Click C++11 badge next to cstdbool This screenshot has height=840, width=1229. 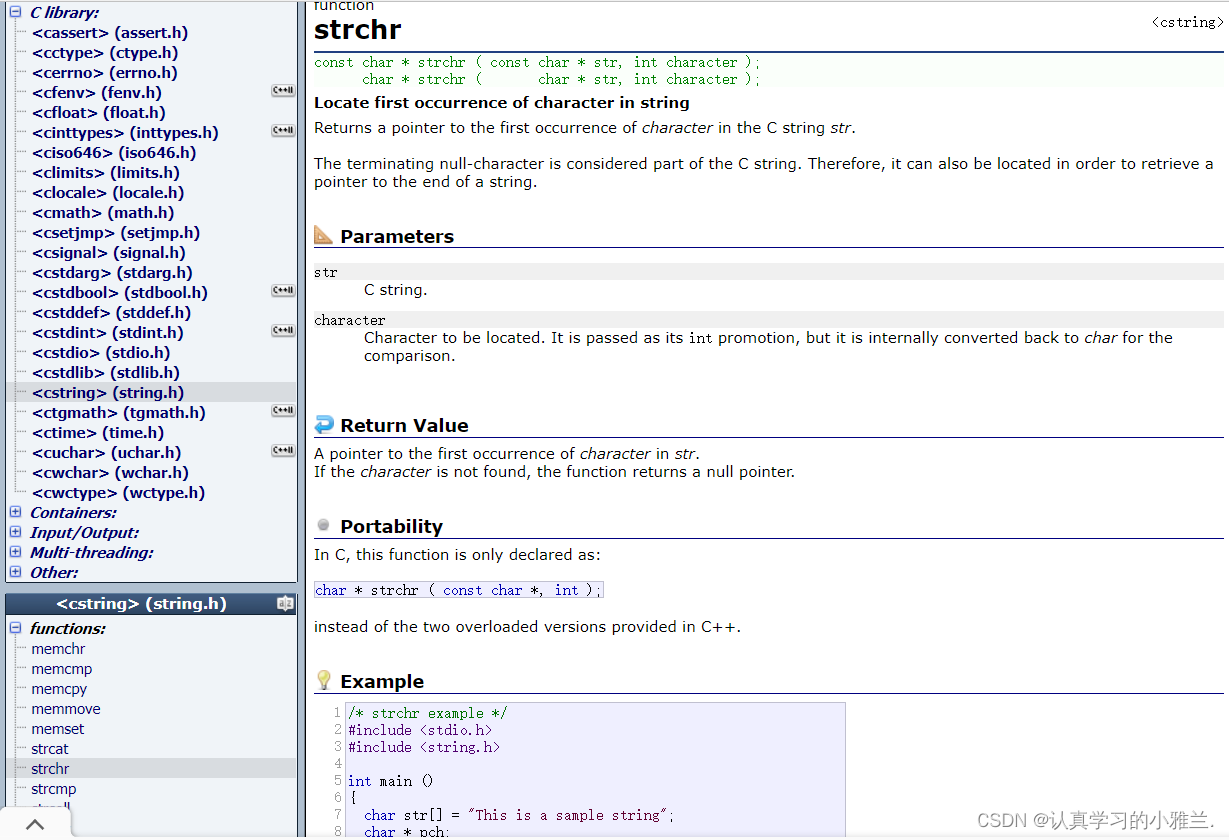click(x=283, y=291)
